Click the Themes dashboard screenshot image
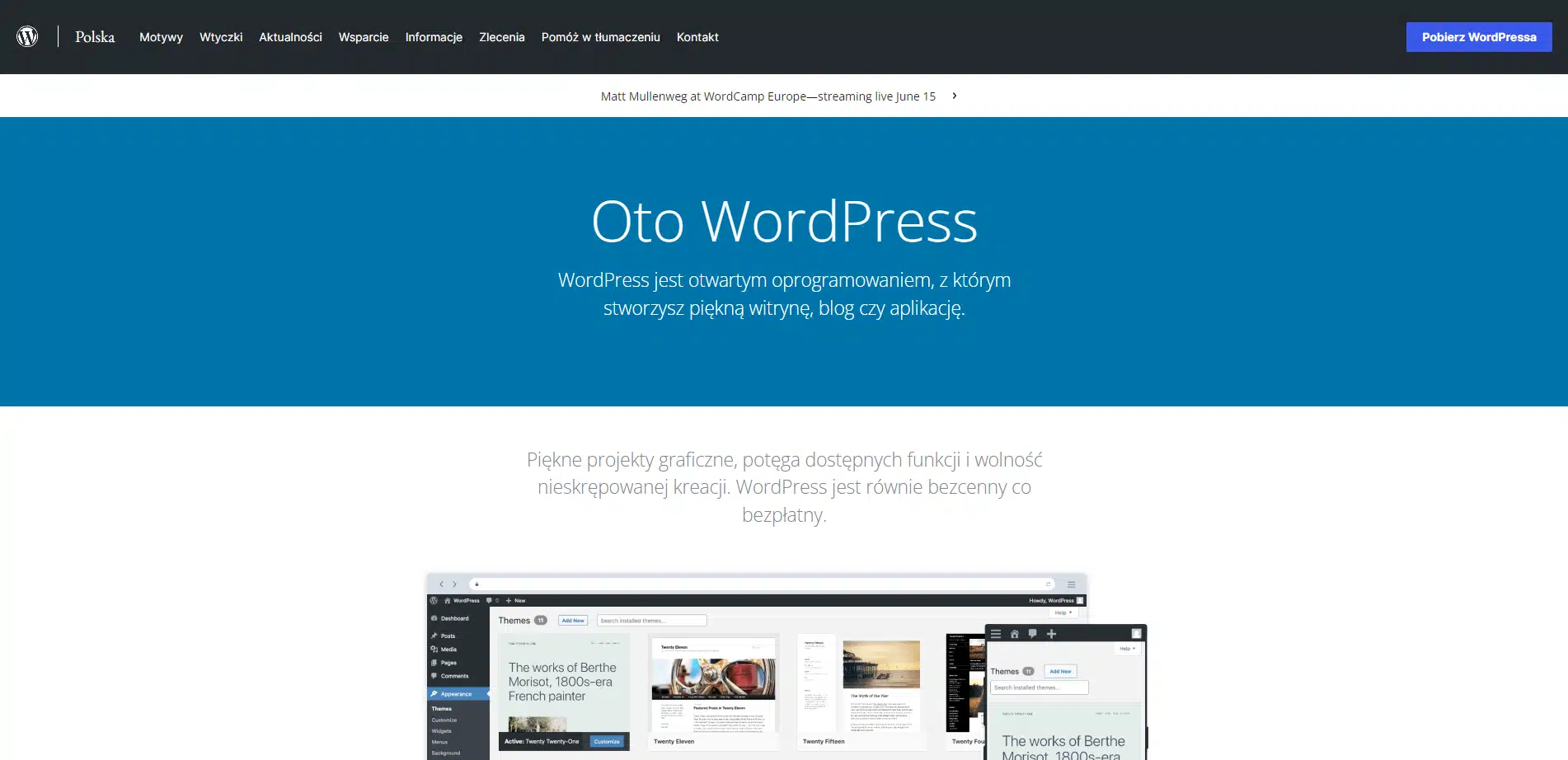 [x=786, y=666]
